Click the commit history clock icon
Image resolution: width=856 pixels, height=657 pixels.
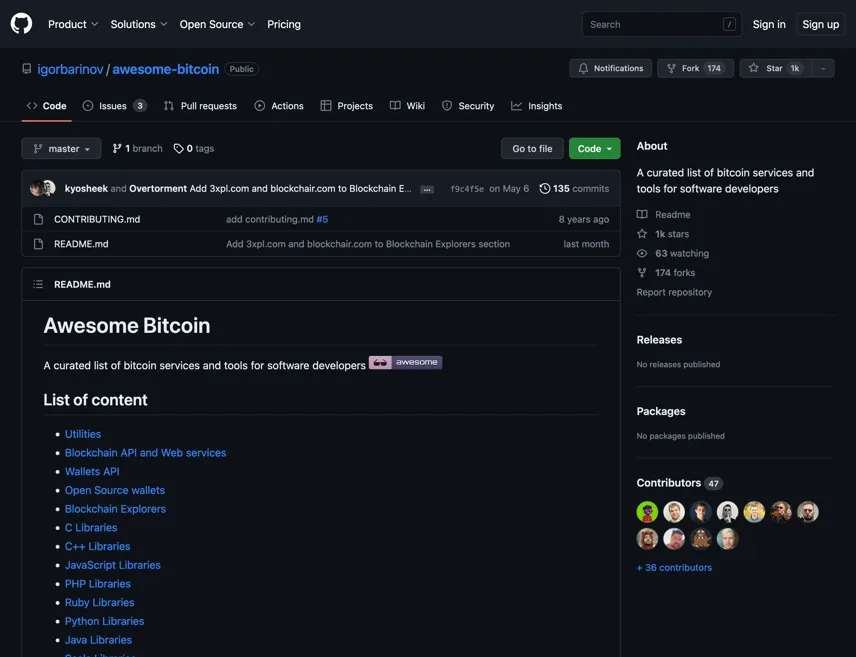(x=544, y=188)
